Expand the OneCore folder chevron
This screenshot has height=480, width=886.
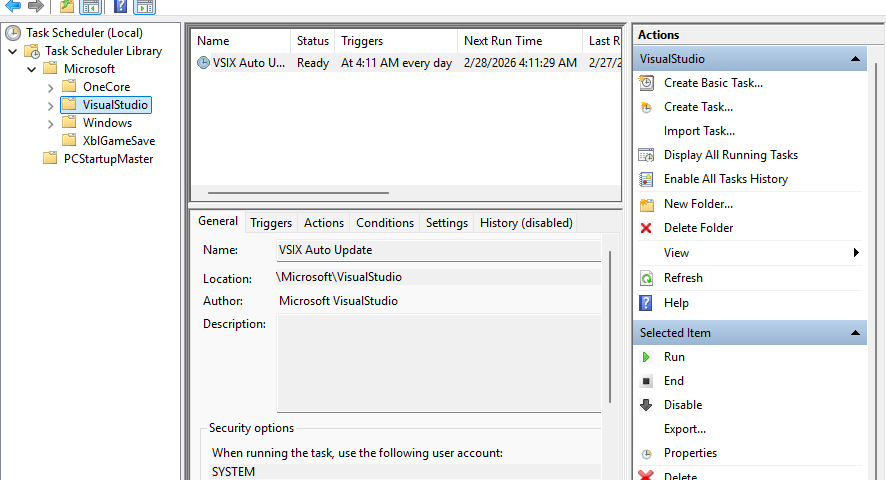pos(50,88)
